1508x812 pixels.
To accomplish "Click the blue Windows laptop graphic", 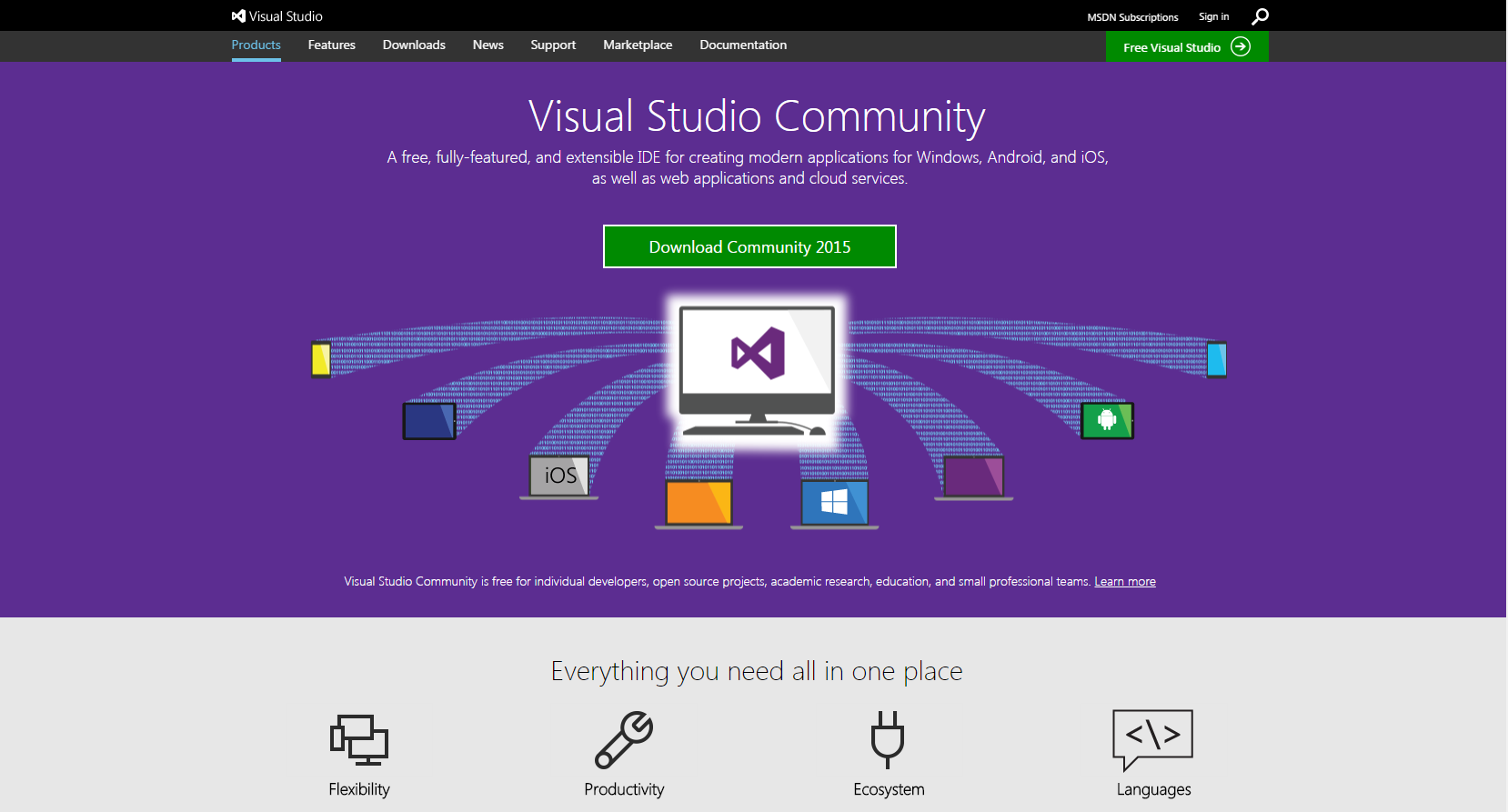I will [834, 505].
